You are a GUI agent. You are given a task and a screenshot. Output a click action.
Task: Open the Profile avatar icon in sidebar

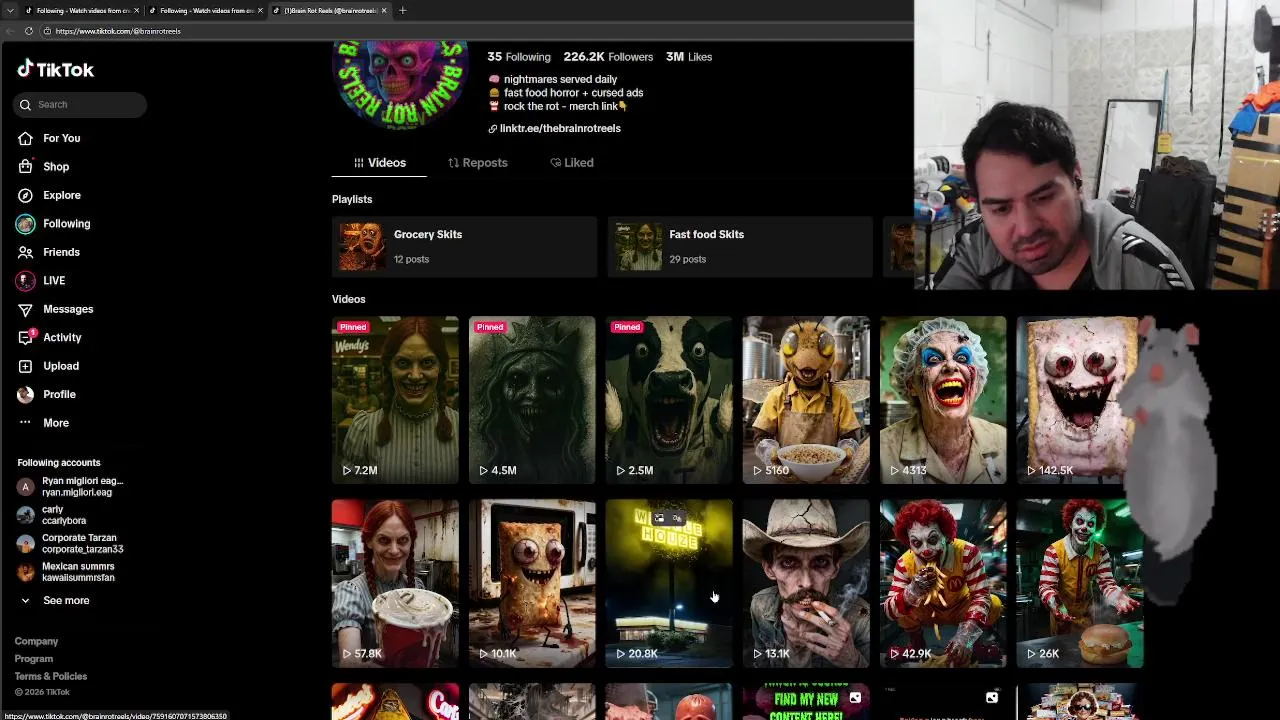(x=25, y=395)
